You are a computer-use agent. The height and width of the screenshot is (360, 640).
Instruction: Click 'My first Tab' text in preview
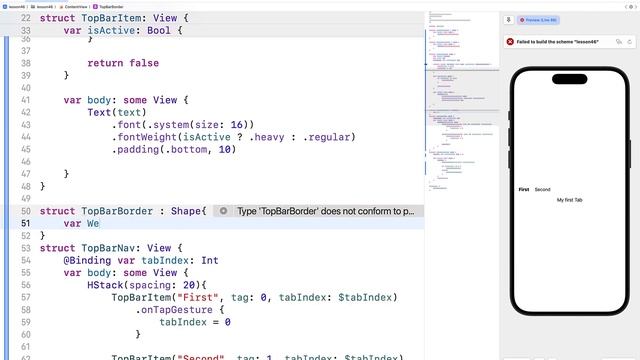pyautogui.click(x=569, y=200)
